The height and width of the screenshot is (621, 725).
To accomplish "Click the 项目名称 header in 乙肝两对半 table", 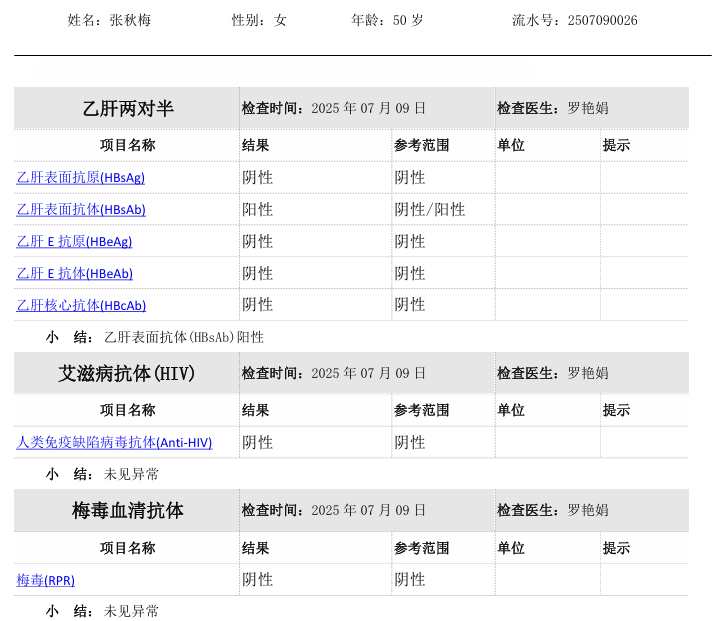I will pyautogui.click(x=128, y=145).
